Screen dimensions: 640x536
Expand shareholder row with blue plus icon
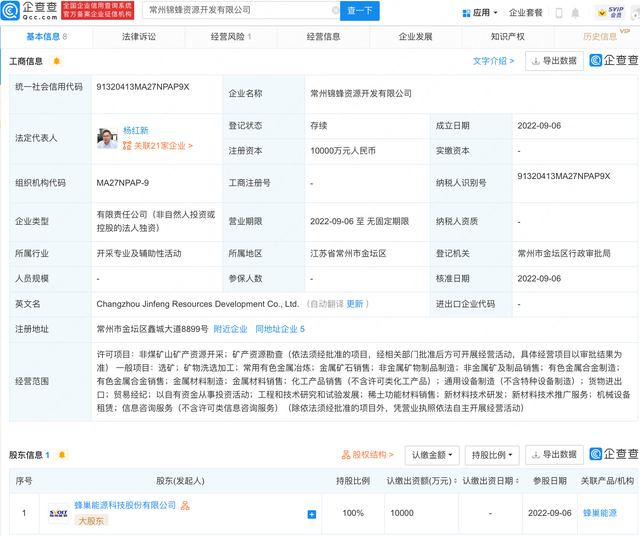(x=311, y=514)
